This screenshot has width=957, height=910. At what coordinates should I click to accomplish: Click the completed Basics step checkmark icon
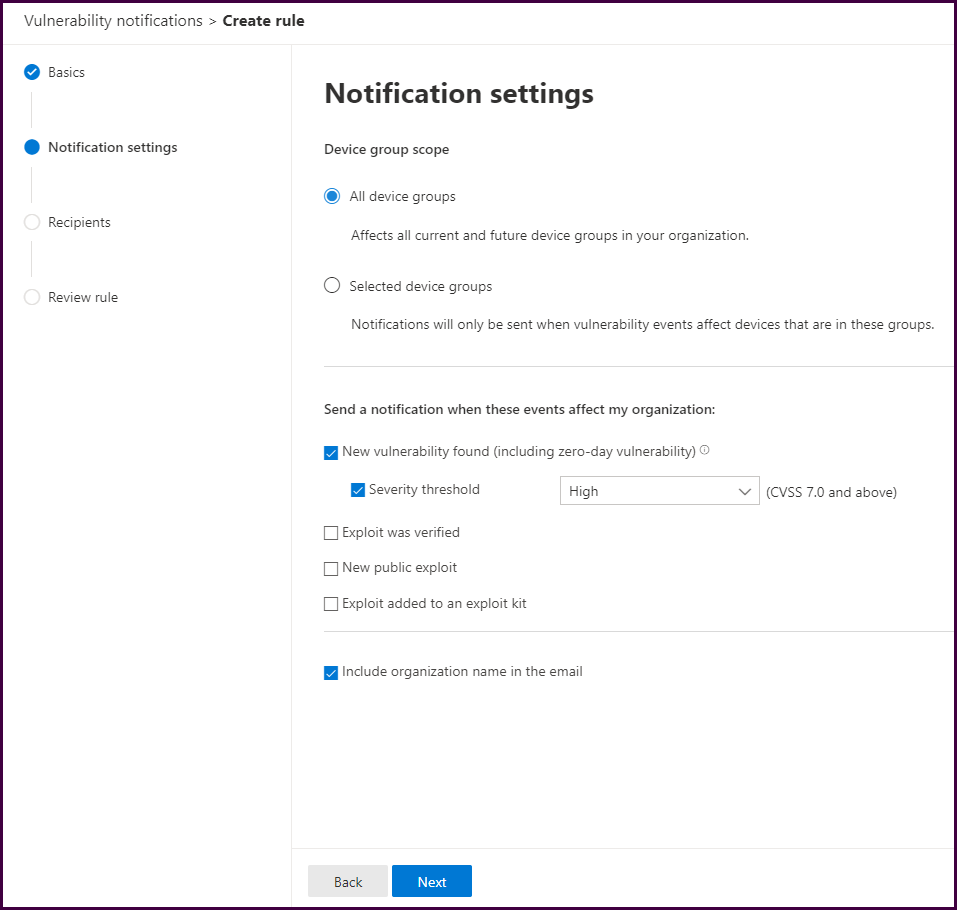pyautogui.click(x=32, y=72)
